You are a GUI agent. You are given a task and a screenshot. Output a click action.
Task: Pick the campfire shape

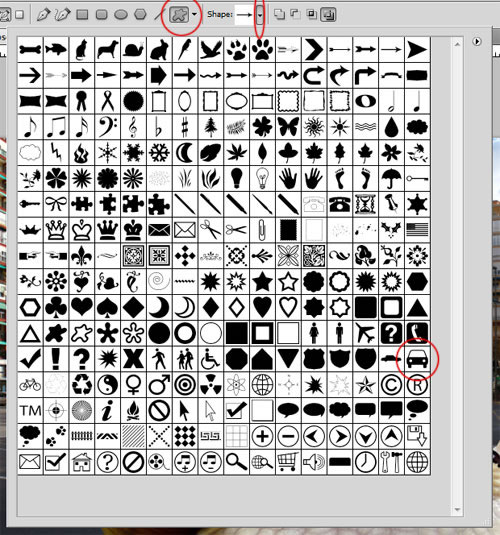click(133, 411)
